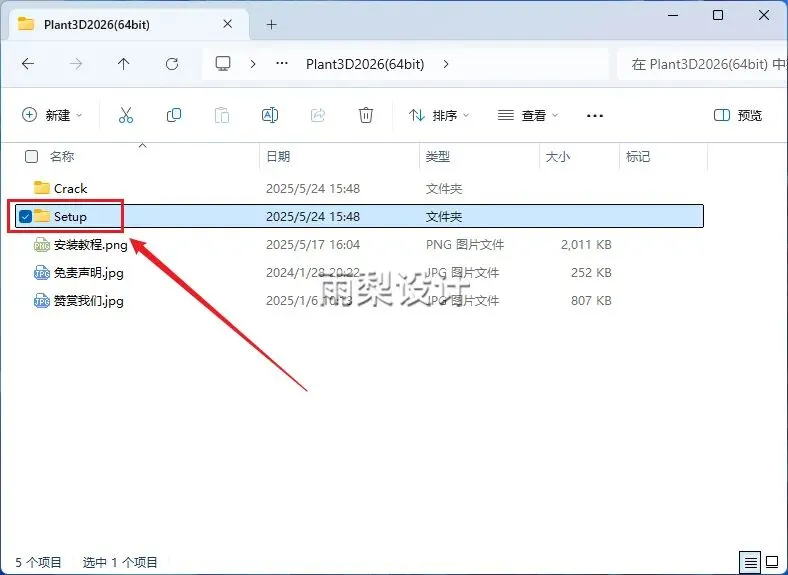Screen dimensions: 788x575
Task: Select the 免责声明.jpg file name
Action: pos(88,273)
